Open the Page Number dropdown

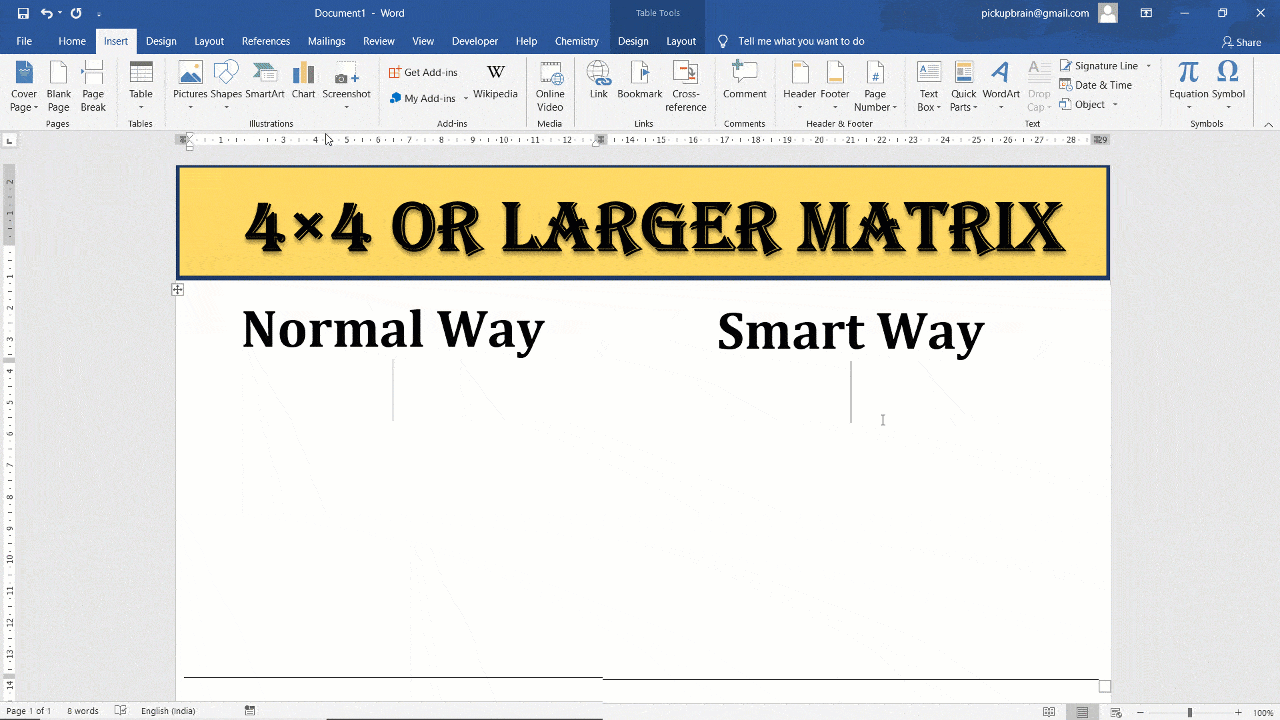click(875, 85)
